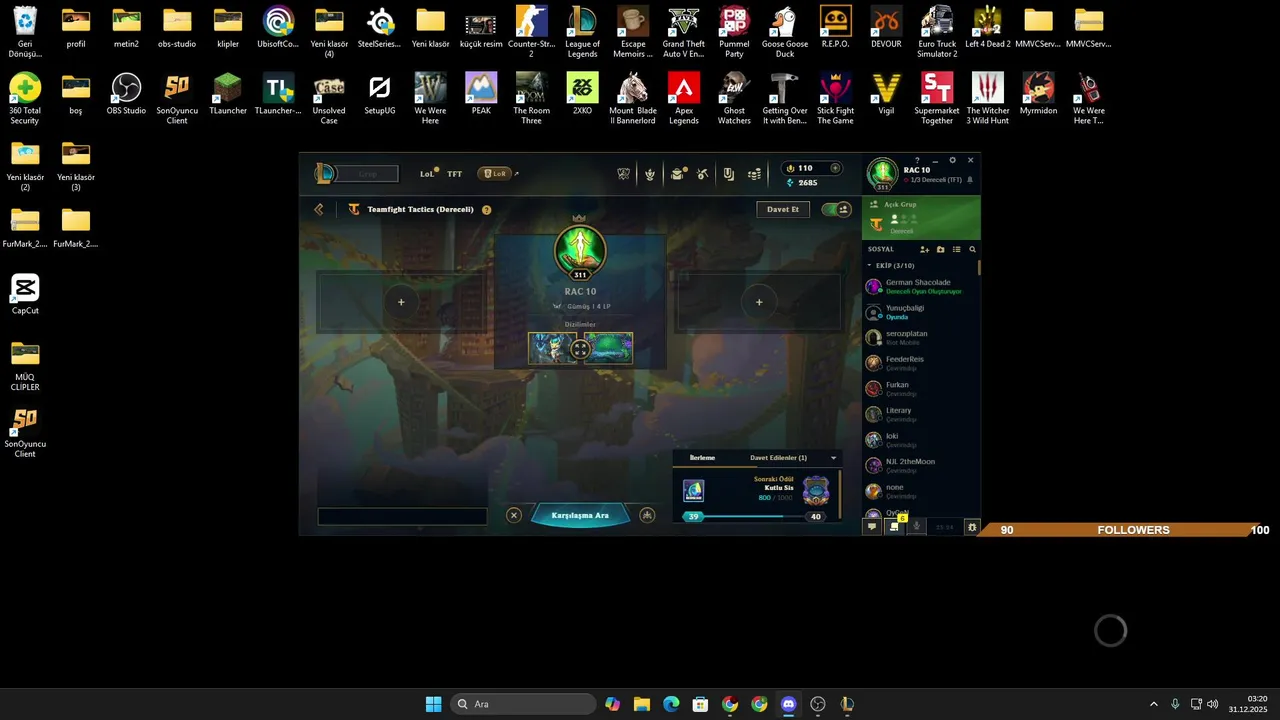The width and height of the screenshot is (1280, 720).
Task: Open the profile icon in client navigation
Action: tap(650, 174)
